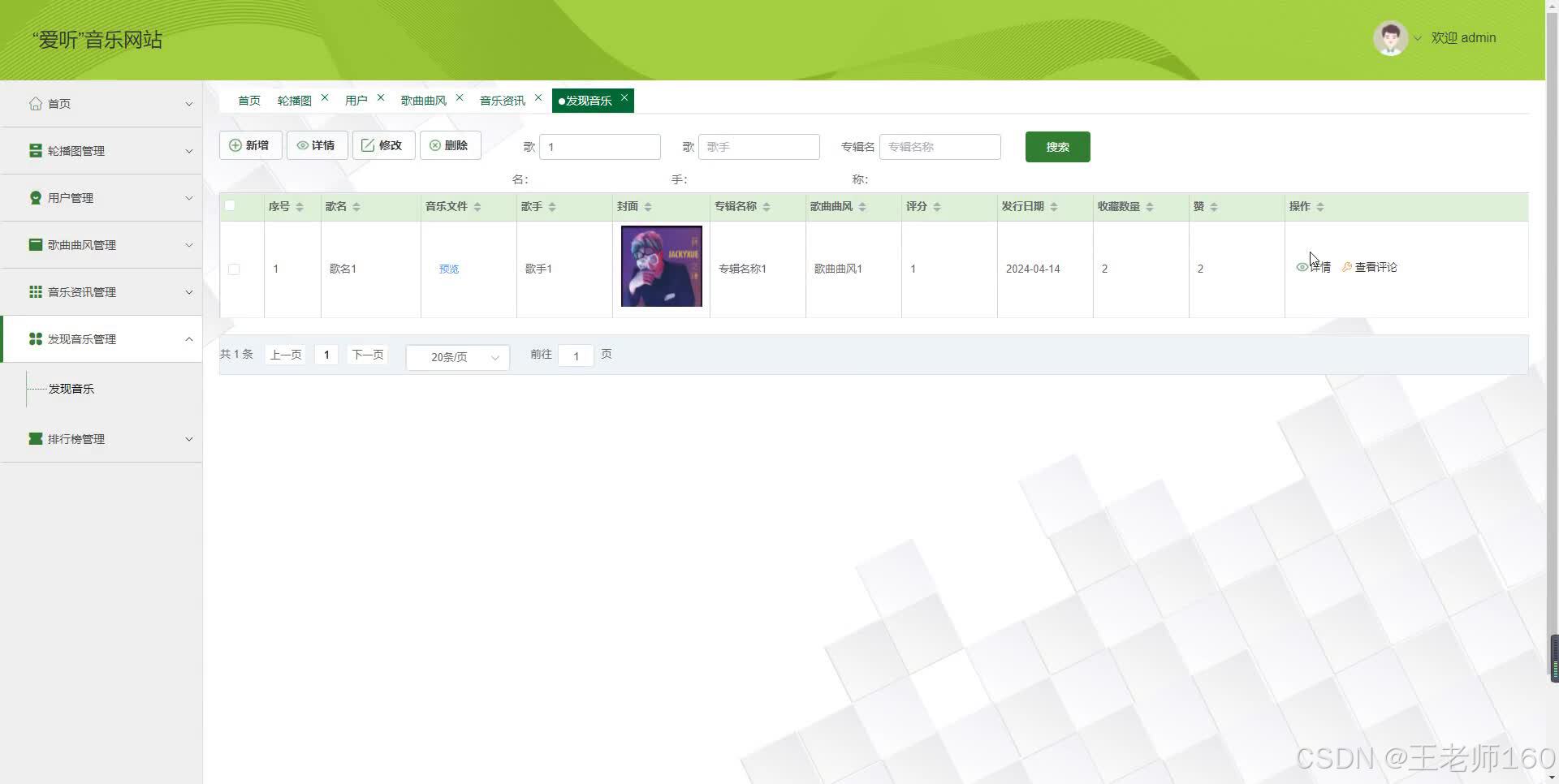The width and height of the screenshot is (1559, 784).
Task: Sort table by 赞 column
Action: (1214, 207)
